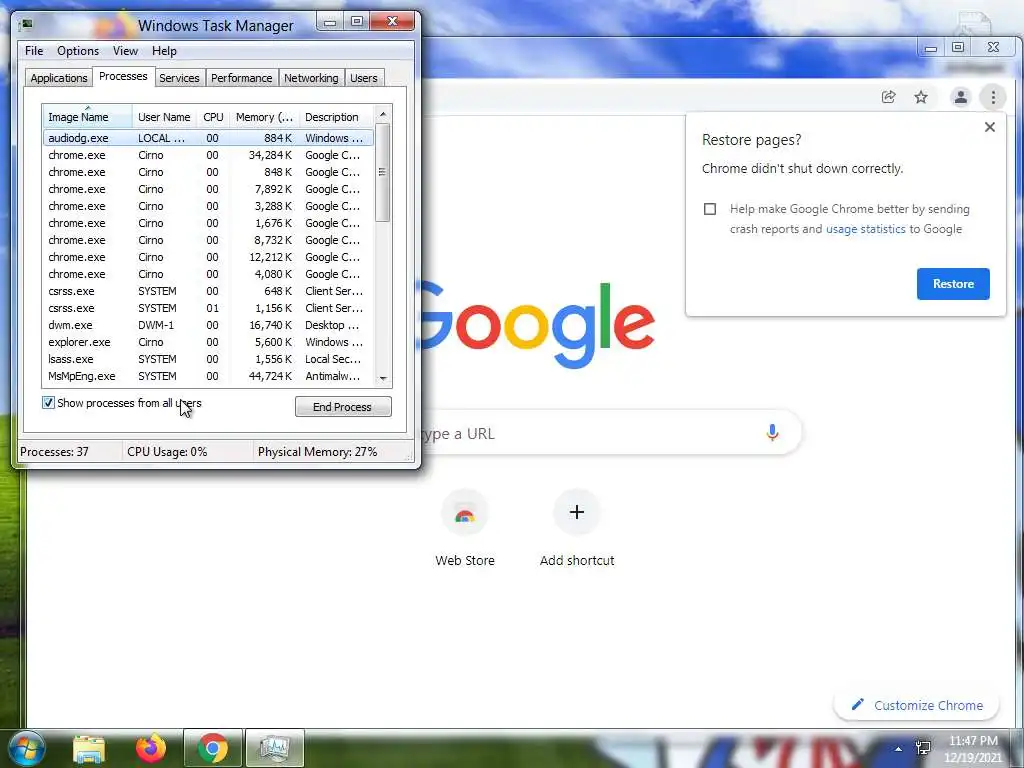Close the Restore pages popup

[x=990, y=127]
